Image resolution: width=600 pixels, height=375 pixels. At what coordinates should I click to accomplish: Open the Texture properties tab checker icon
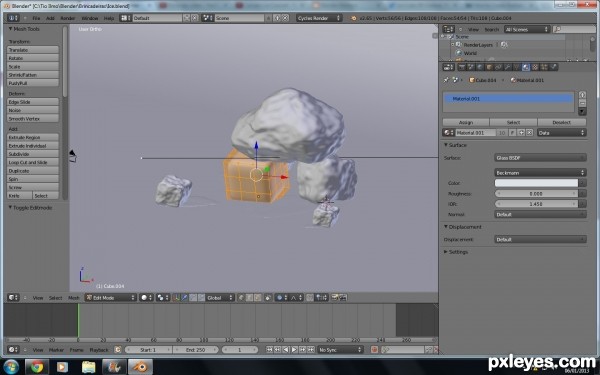coord(535,67)
